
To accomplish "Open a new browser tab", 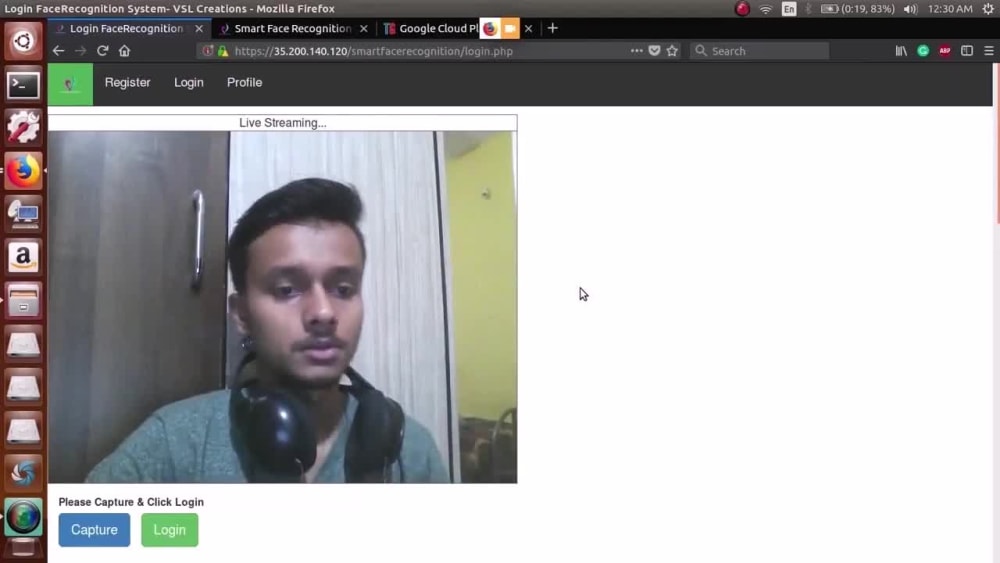I will pyautogui.click(x=552, y=28).
